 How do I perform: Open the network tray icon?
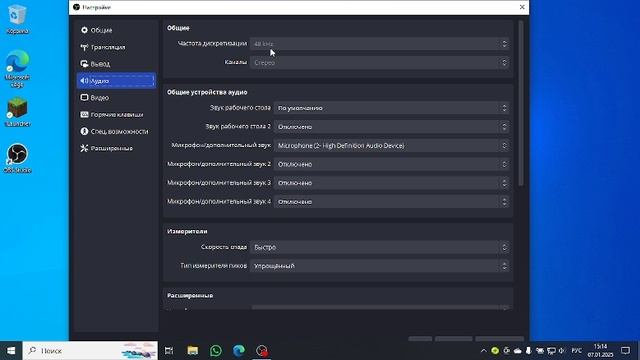[551, 351]
